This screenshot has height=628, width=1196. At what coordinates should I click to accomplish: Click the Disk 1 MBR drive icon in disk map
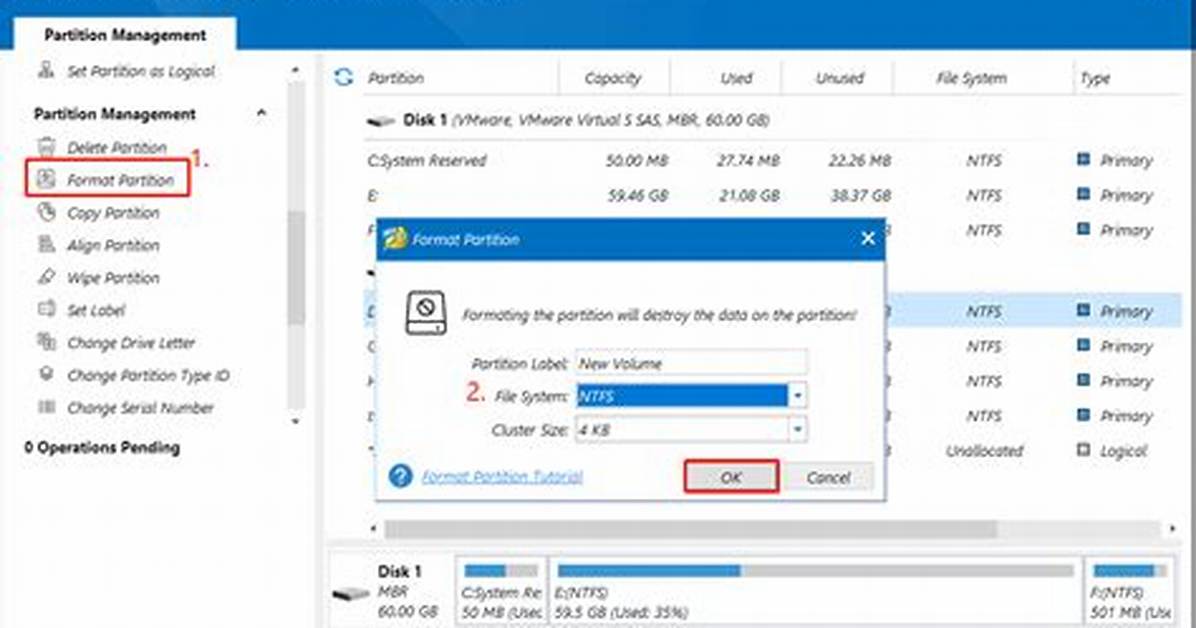click(x=351, y=593)
